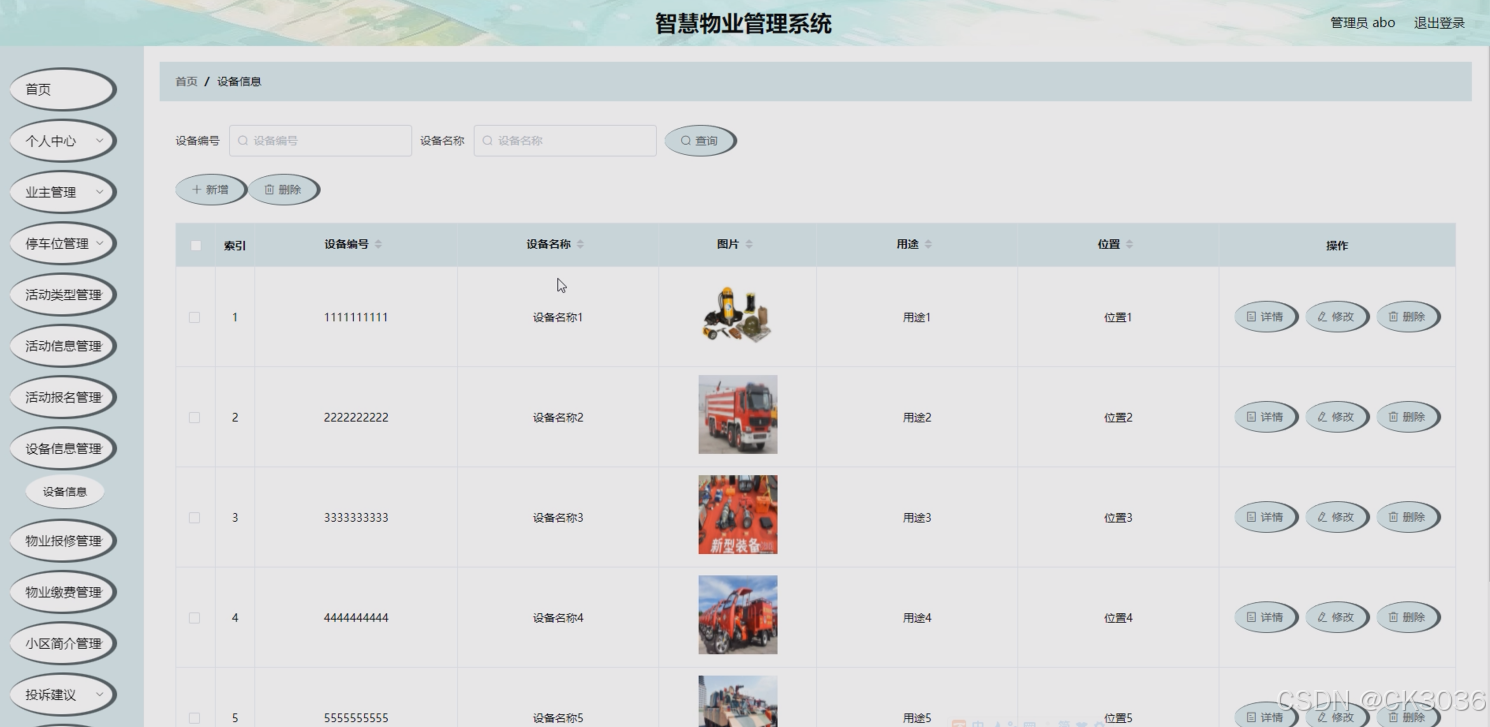Image resolution: width=1490 pixels, height=727 pixels.
Task: Open 首页 in the sidebar
Action: pos(63,89)
